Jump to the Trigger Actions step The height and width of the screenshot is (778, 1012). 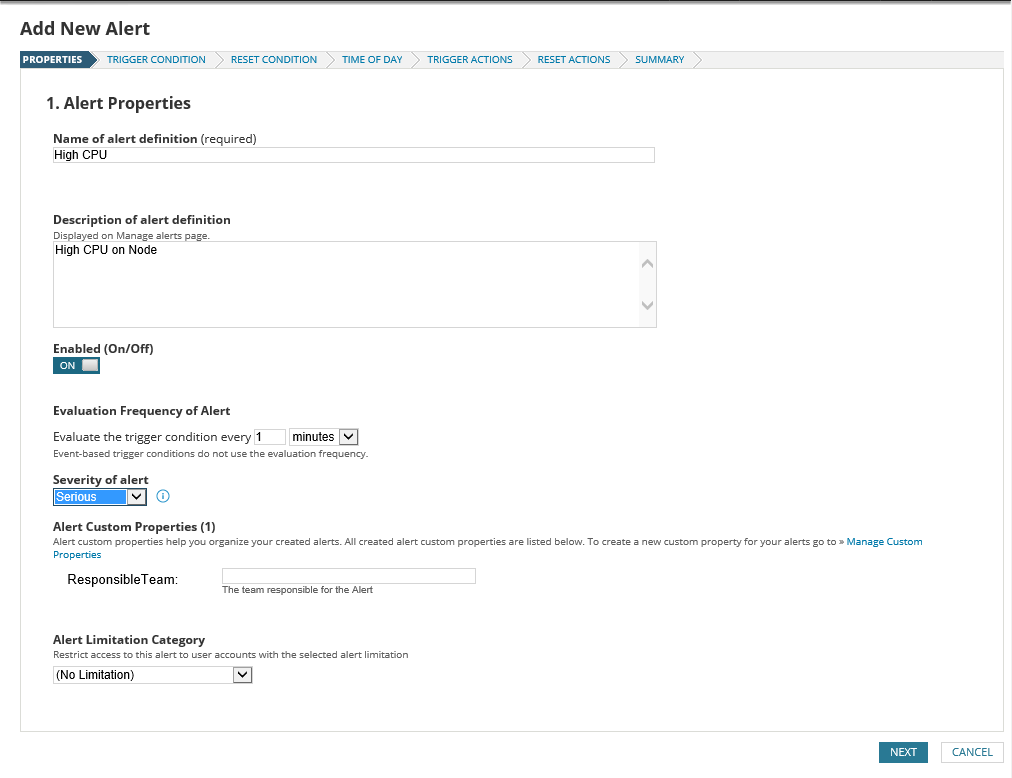pos(469,60)
